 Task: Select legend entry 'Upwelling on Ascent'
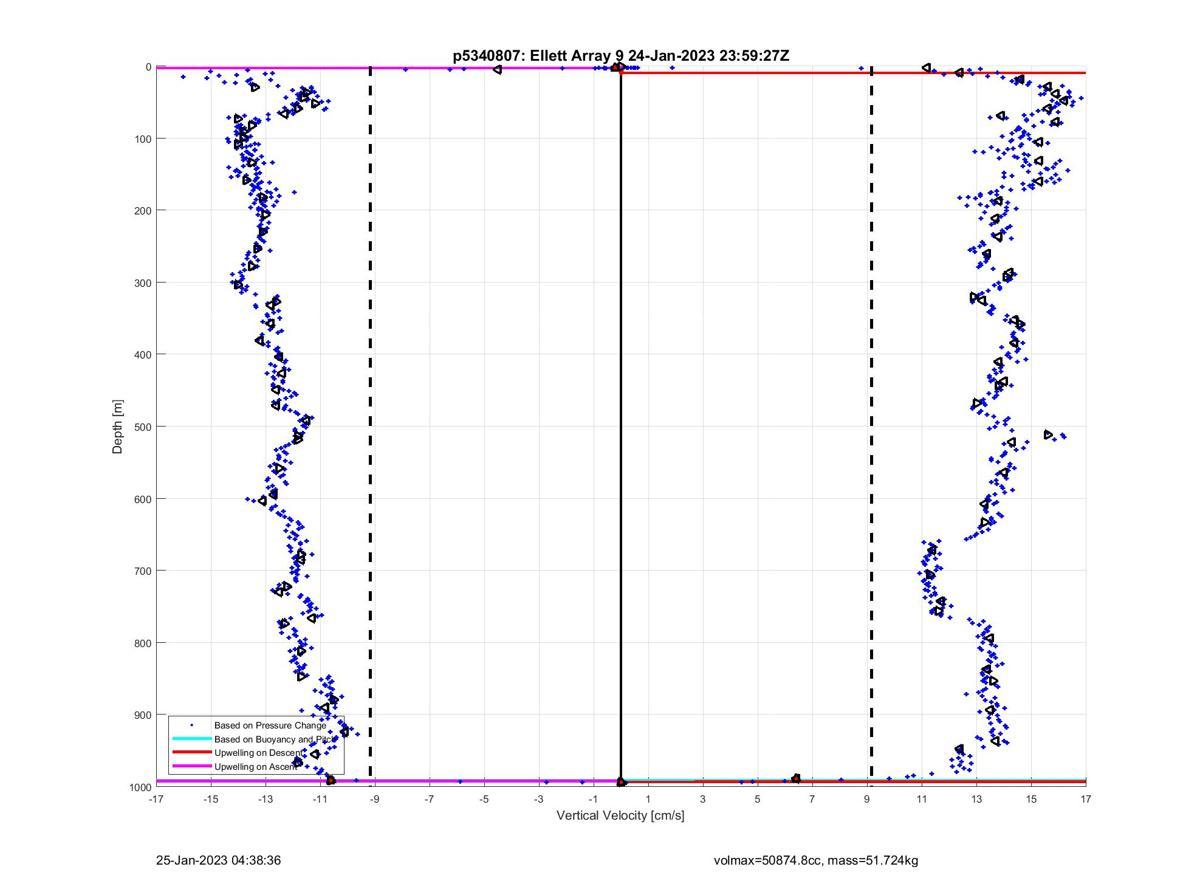pyautogui.click(x=256, y=766)
